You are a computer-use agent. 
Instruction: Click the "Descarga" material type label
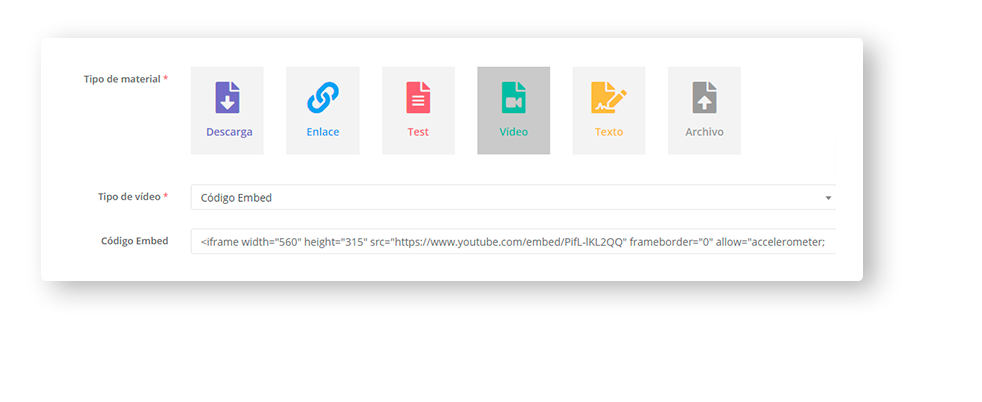point(228,132)
